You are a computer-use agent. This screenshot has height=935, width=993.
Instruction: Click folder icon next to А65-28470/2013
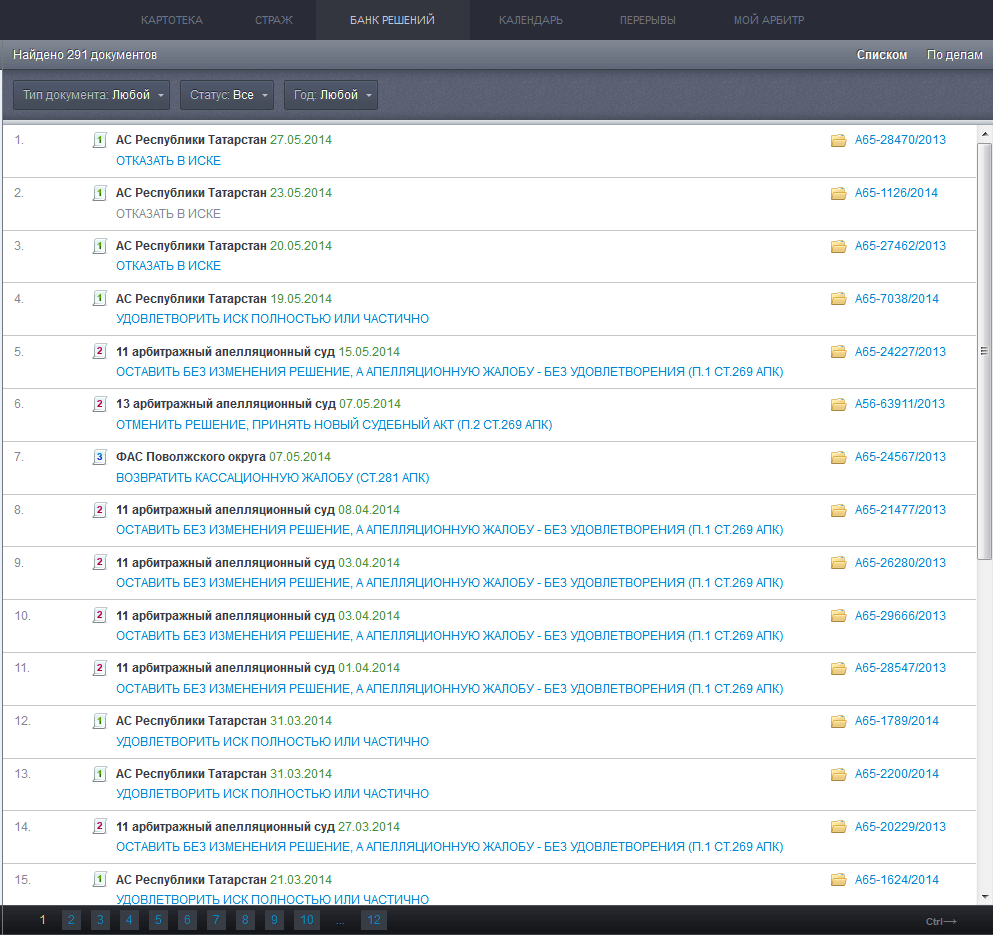point(838,140)
